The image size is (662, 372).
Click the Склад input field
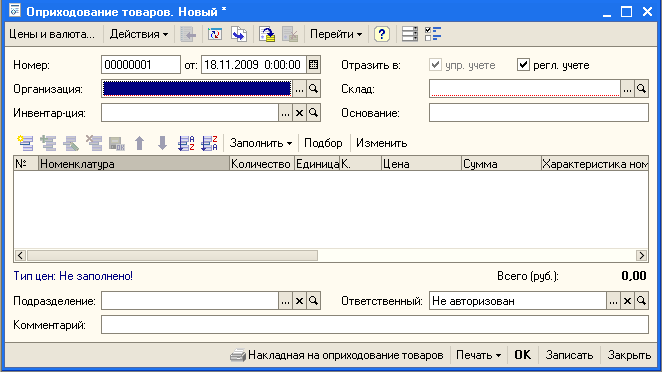[x=525, y=89]
